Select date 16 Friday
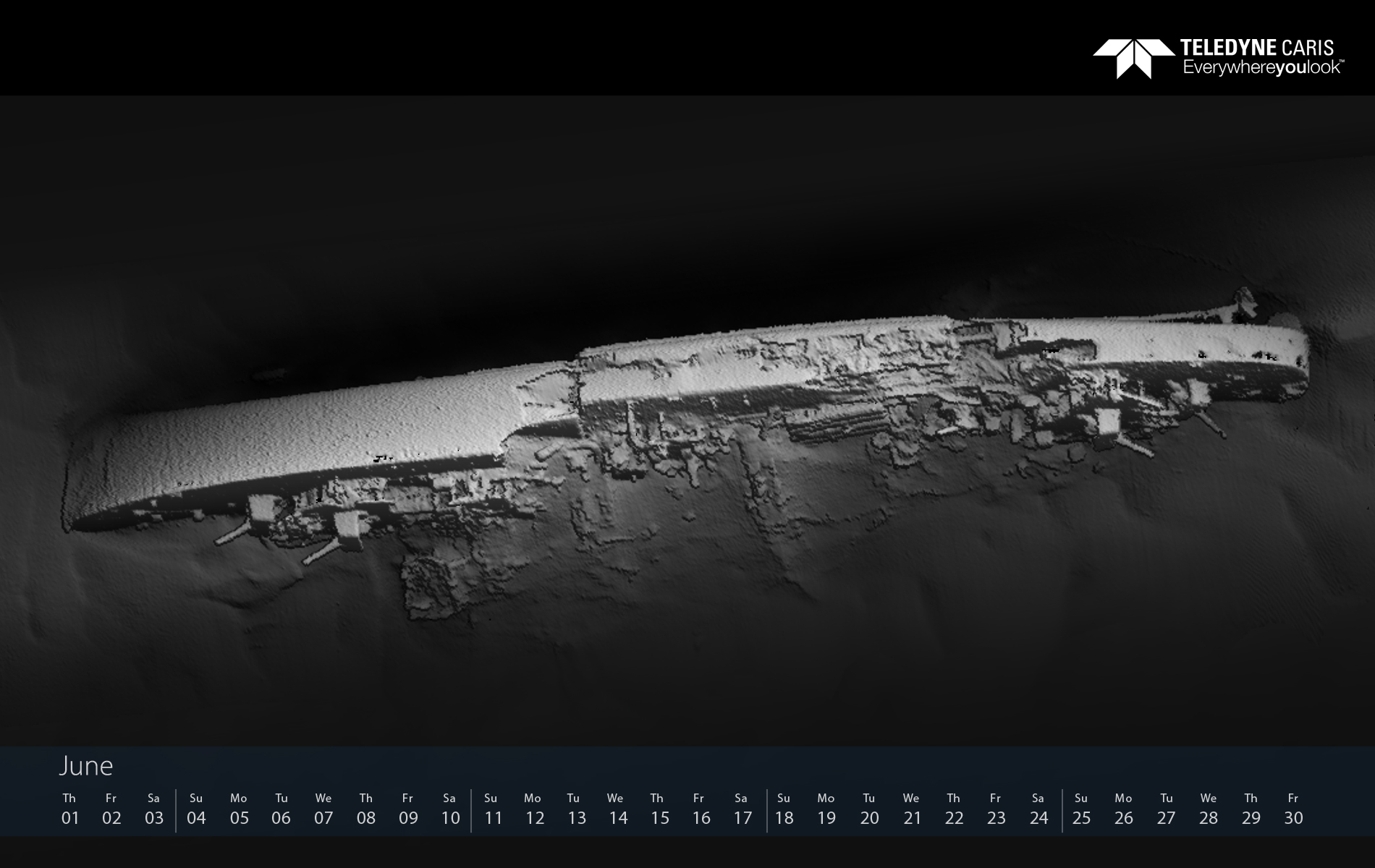Viewport: 1375px width, 868px height. [701, 809]
